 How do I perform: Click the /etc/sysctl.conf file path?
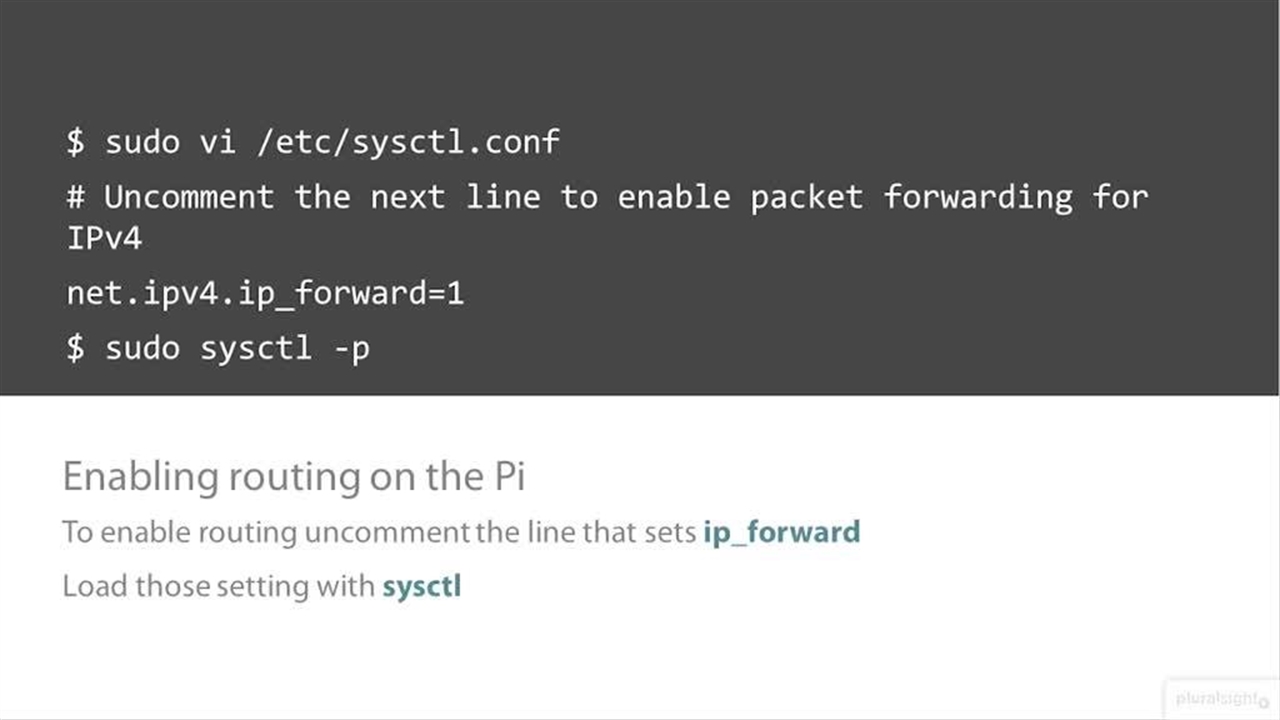(407, 141)
